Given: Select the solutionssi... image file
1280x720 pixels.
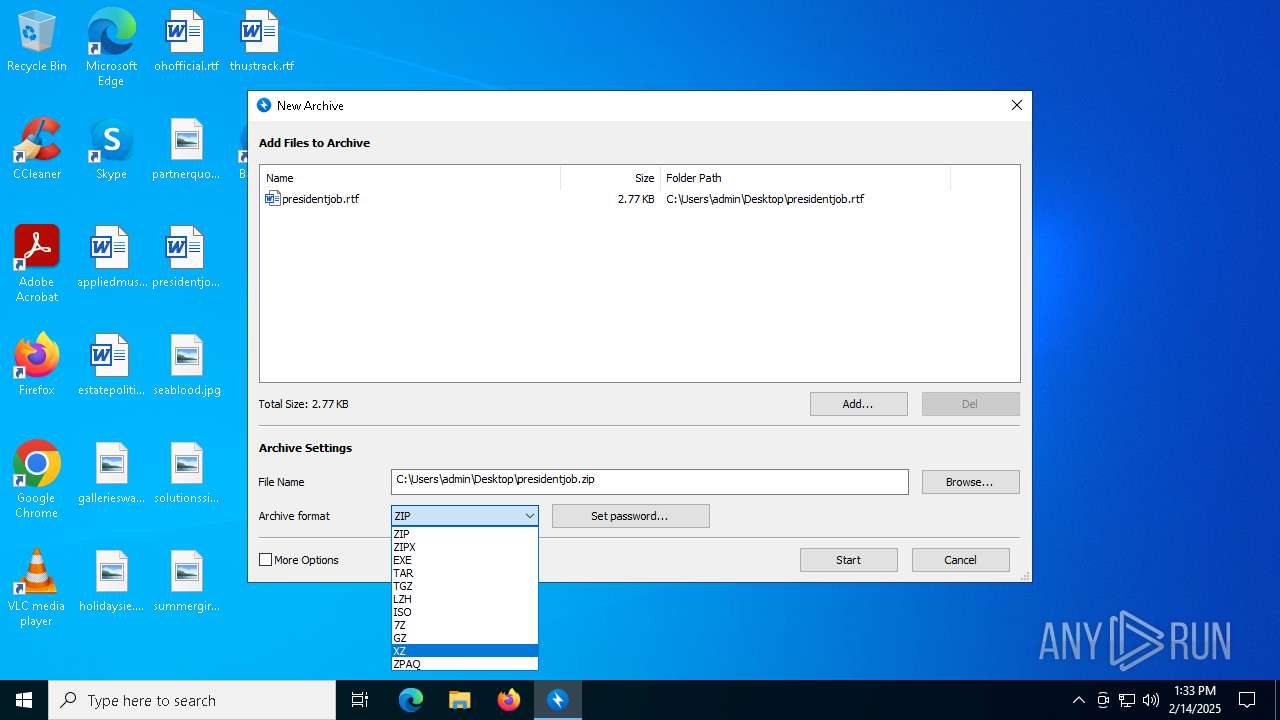Looking at the screenshot, I should pyautogui.click(x=186, y=474).
